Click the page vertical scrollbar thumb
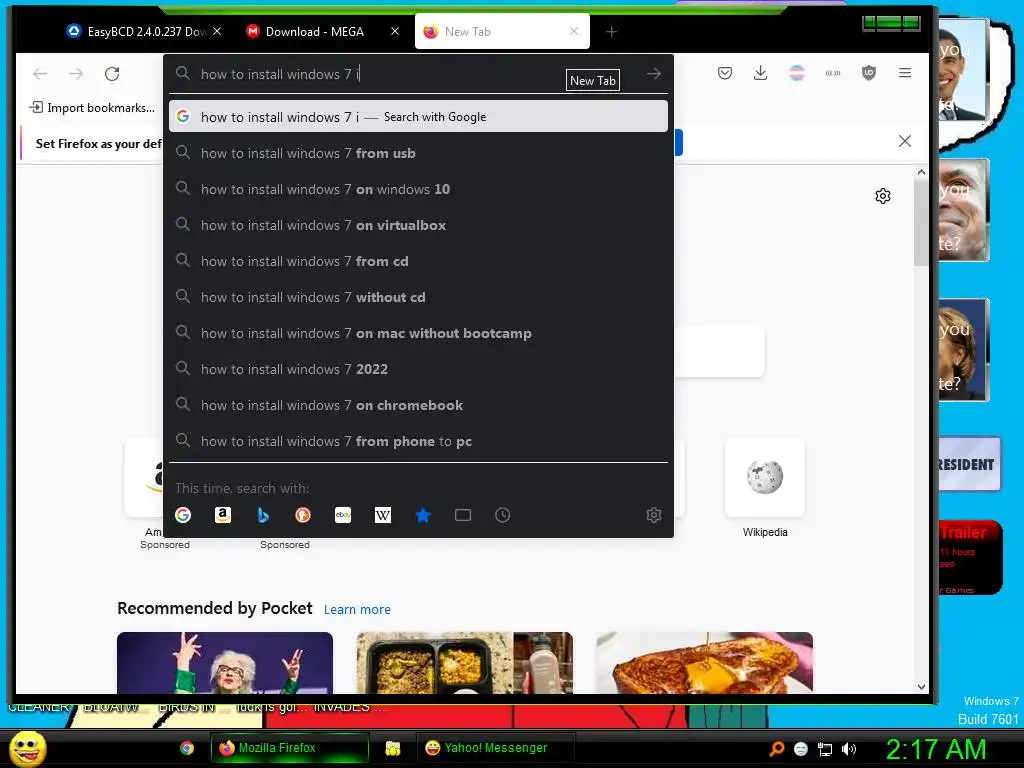 click(x=921, y=222)
